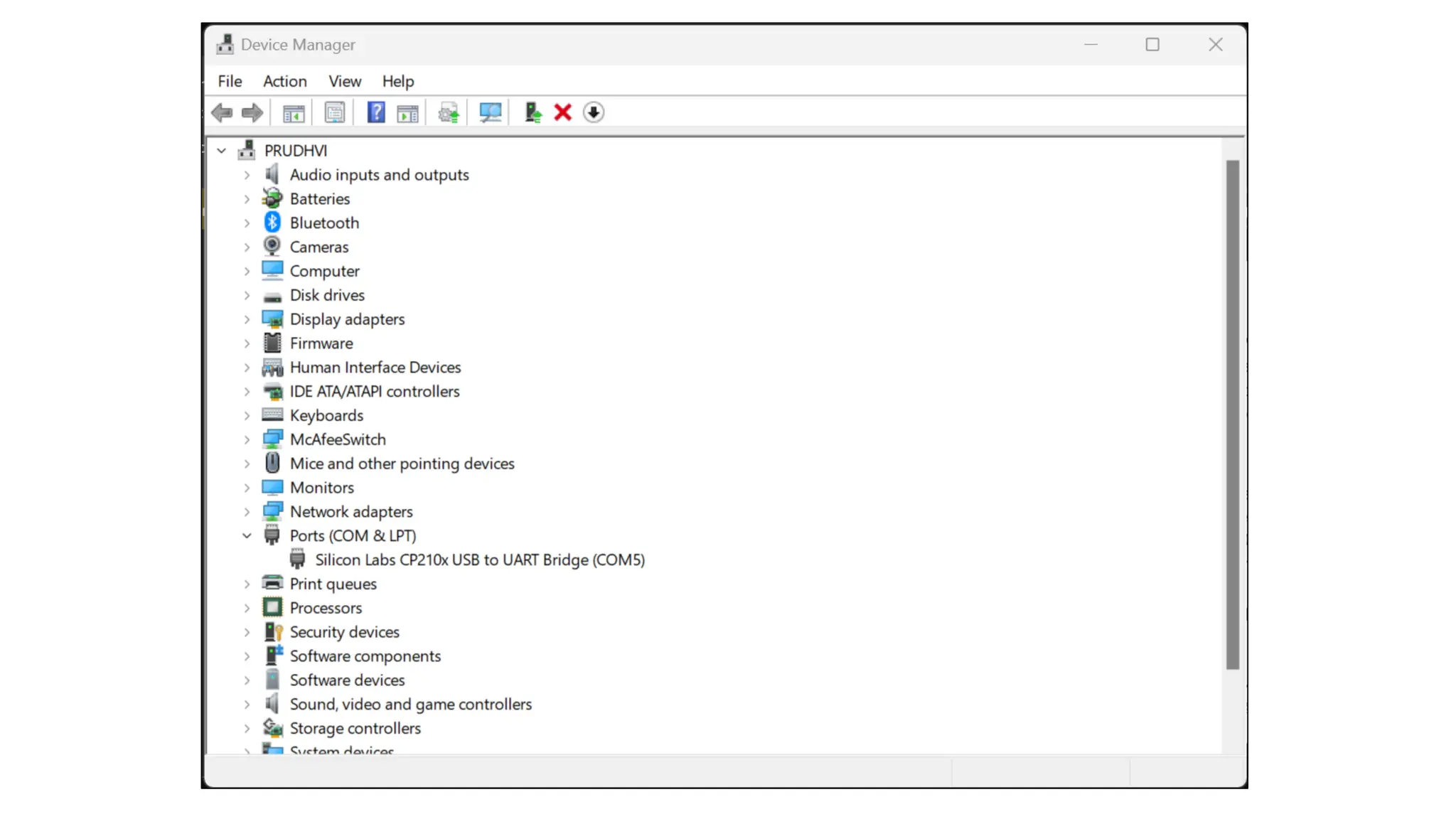Click the Back arrow toolbar icon
The height and width of the screenshot is (819, 1456).
pyautogui.click(x=222, y=112)
